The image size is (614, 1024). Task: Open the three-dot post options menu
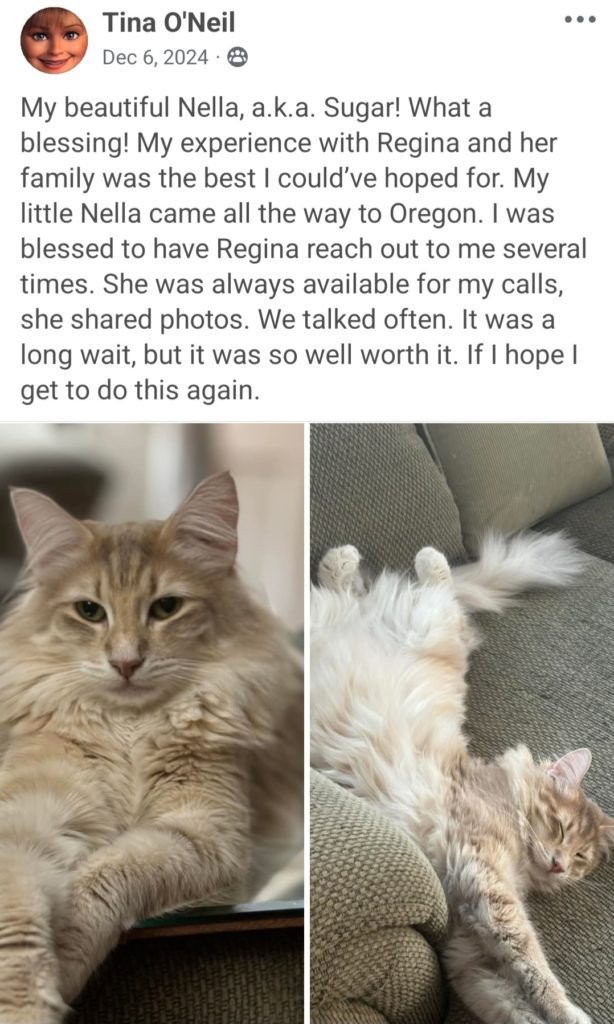coord(580,20)
